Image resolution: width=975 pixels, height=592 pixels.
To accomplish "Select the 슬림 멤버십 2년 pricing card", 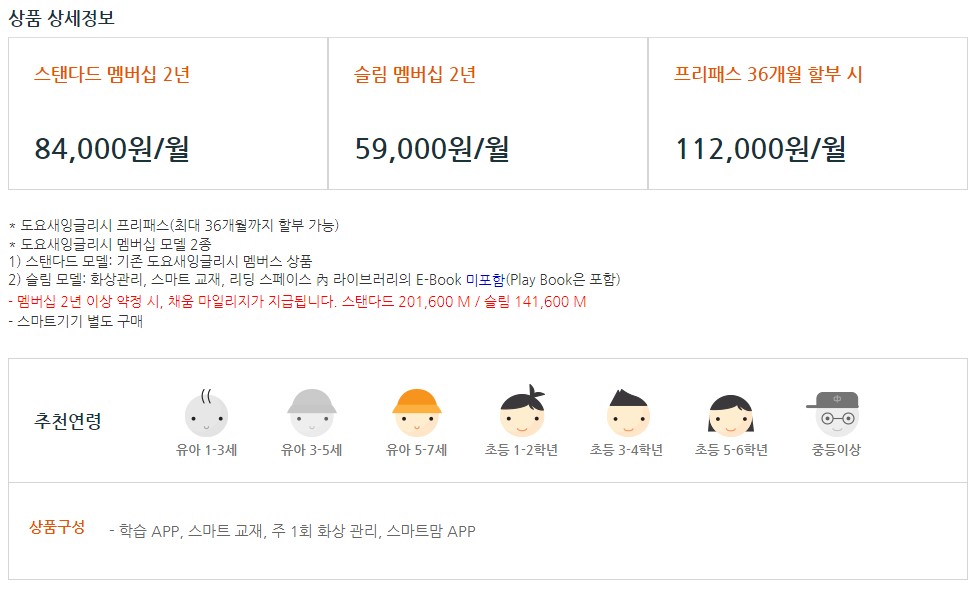I will tap(488, 113).
